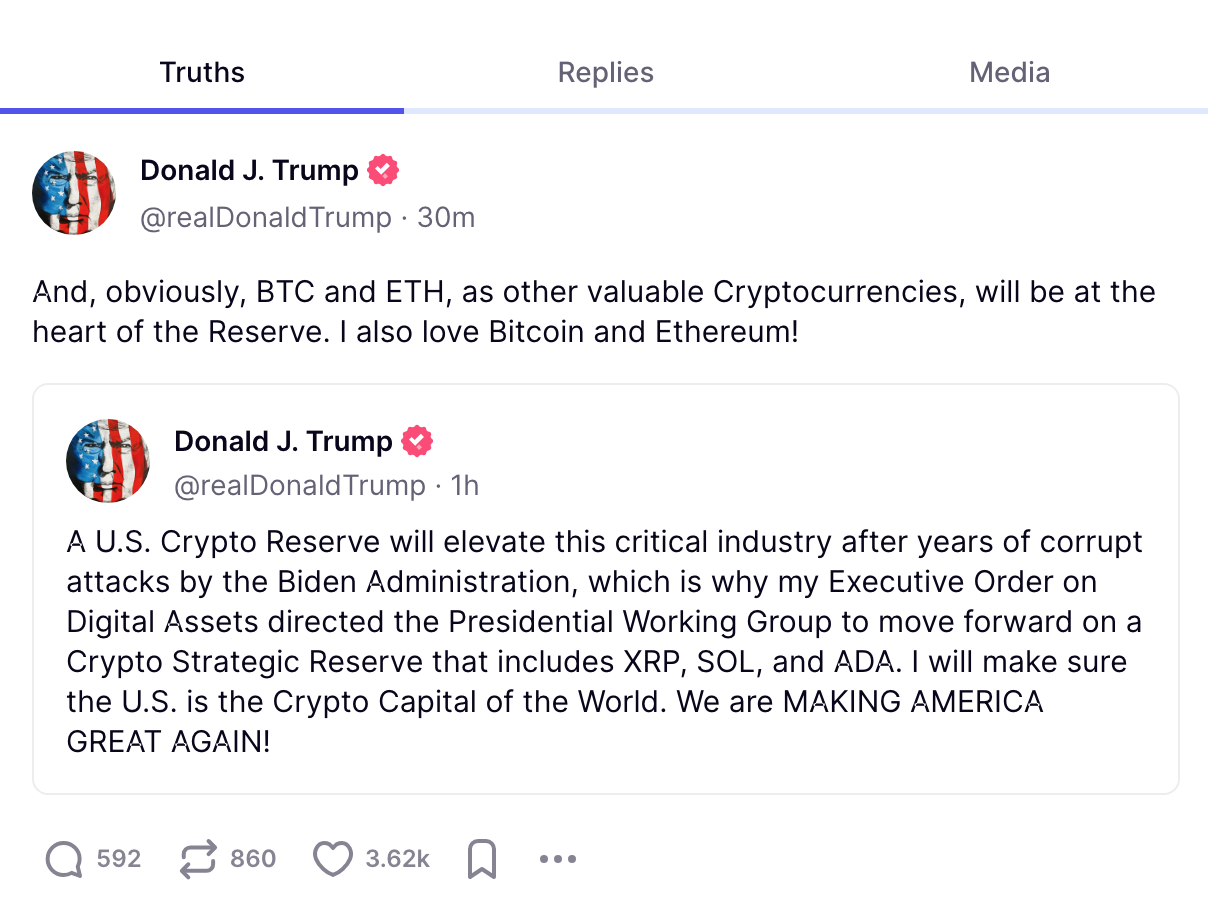Click the 592 reply count
Viewport: 1208px width, 904px height.
[119, 858]
